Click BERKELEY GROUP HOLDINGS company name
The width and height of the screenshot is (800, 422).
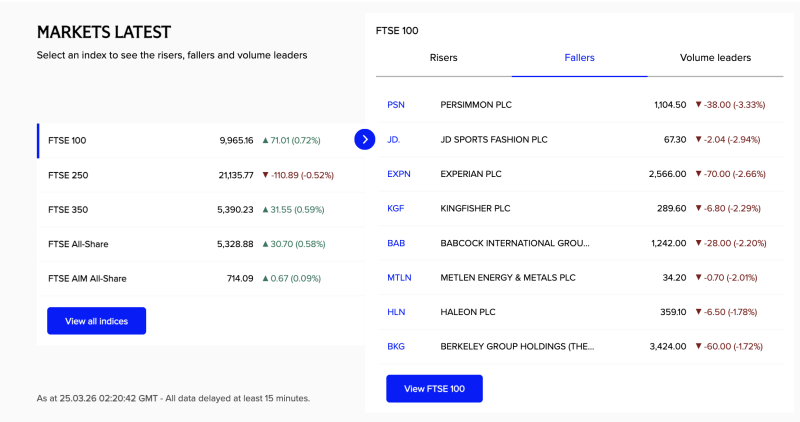(517, 346)
